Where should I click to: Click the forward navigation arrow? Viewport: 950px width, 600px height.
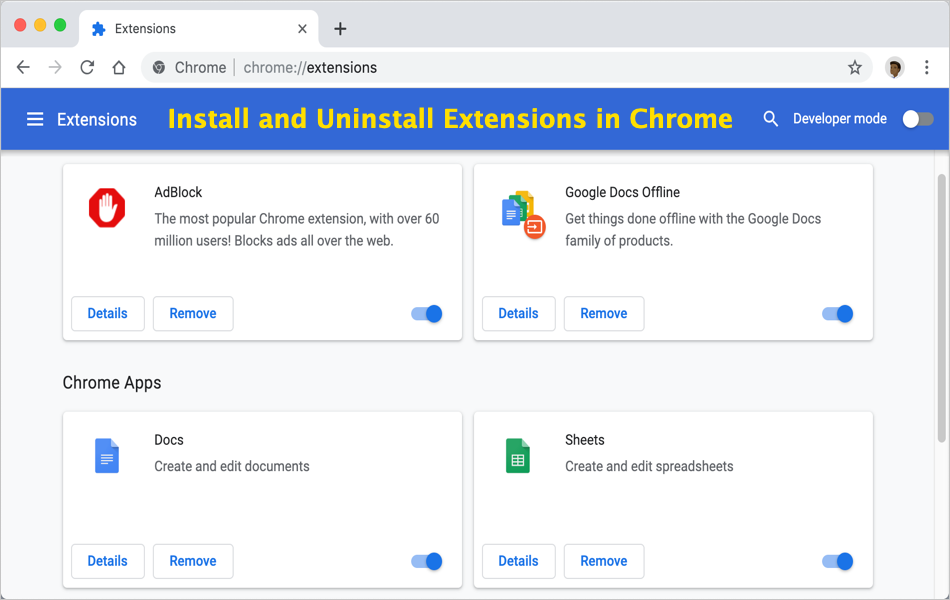[55, 67]
